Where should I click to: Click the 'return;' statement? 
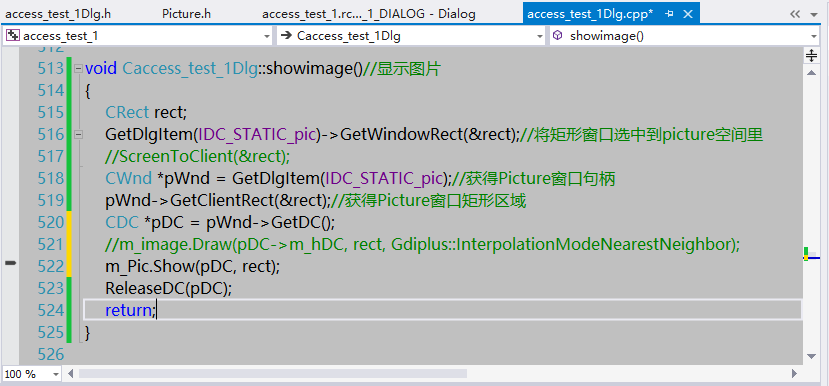click(x=130, y=311)
